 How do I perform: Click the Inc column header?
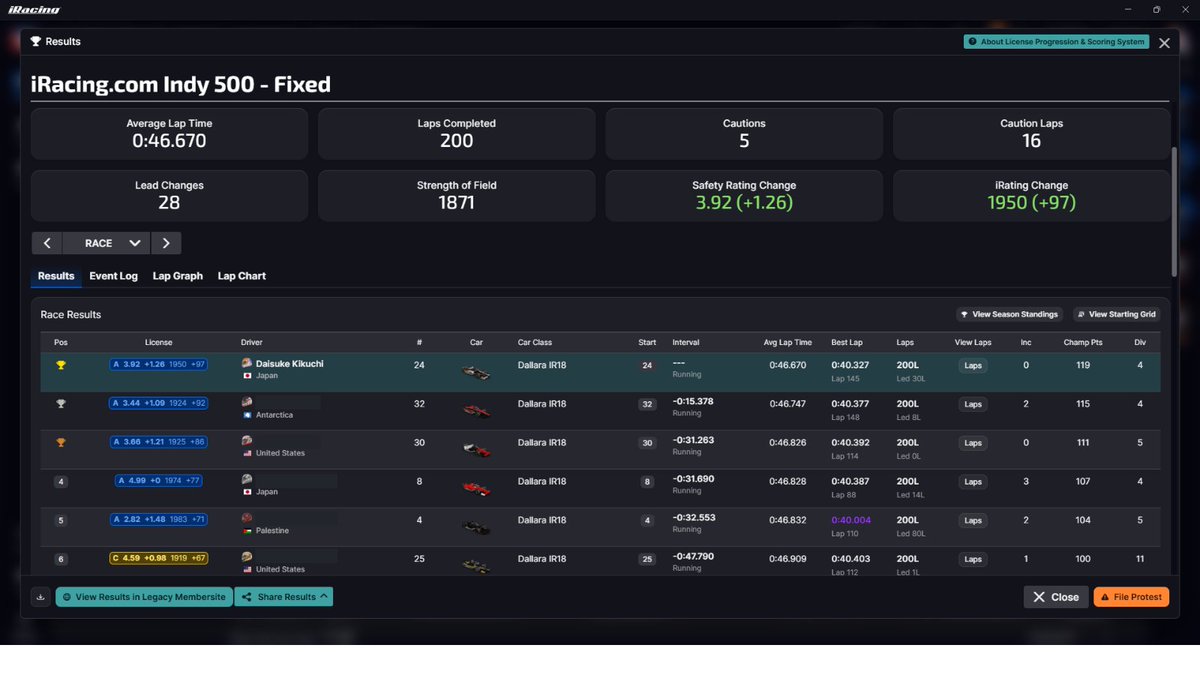click(1026, 342)
